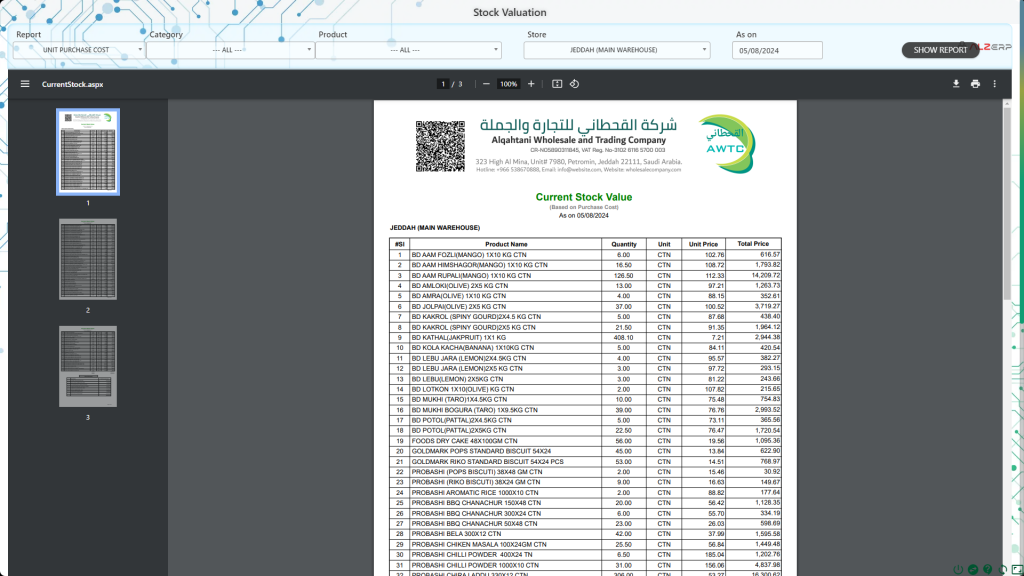Click the Total Price column header
This screenshot has width=1024, height=576.
click(753, 244)
